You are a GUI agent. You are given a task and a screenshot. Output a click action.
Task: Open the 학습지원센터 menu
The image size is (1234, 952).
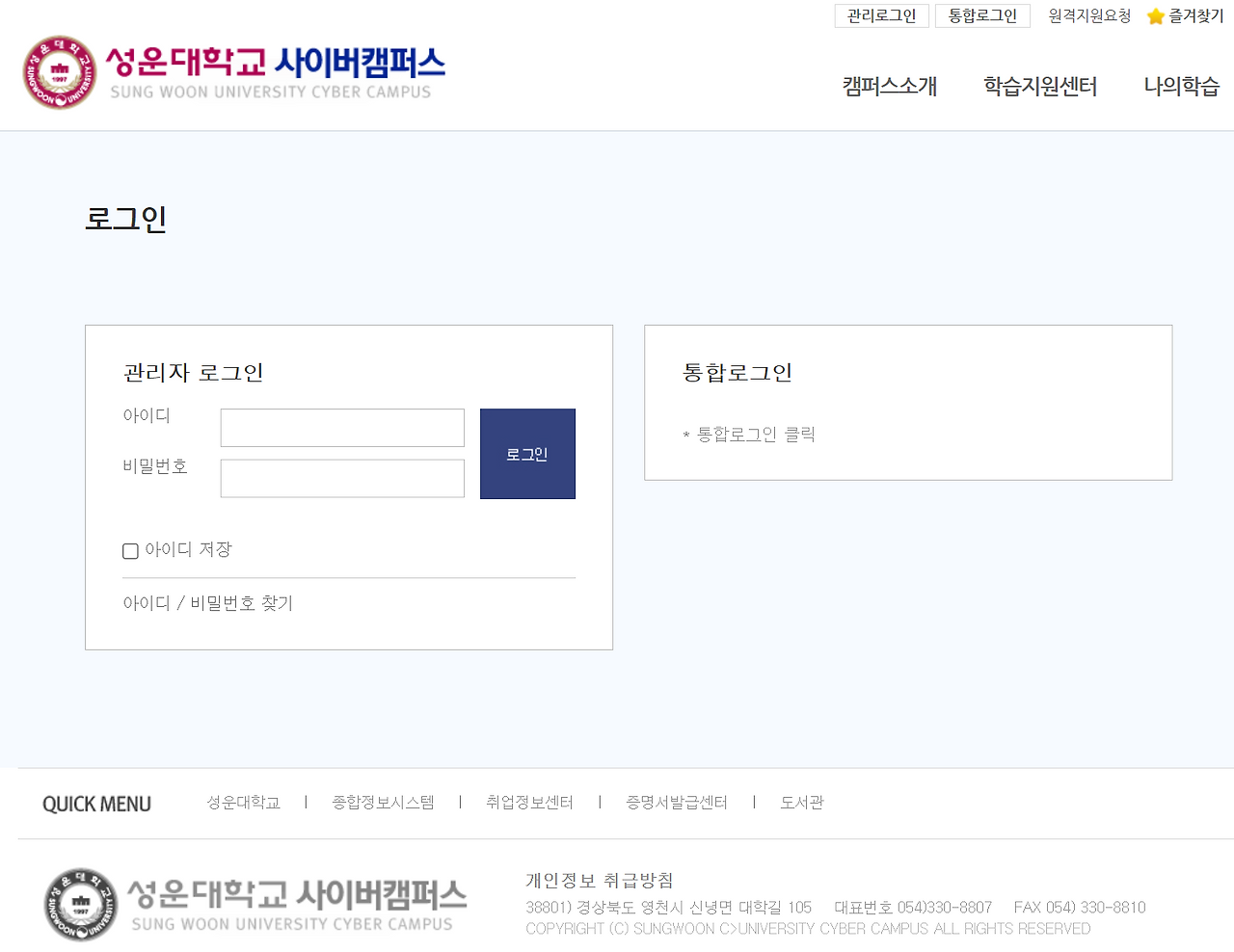coord(1040,86)
